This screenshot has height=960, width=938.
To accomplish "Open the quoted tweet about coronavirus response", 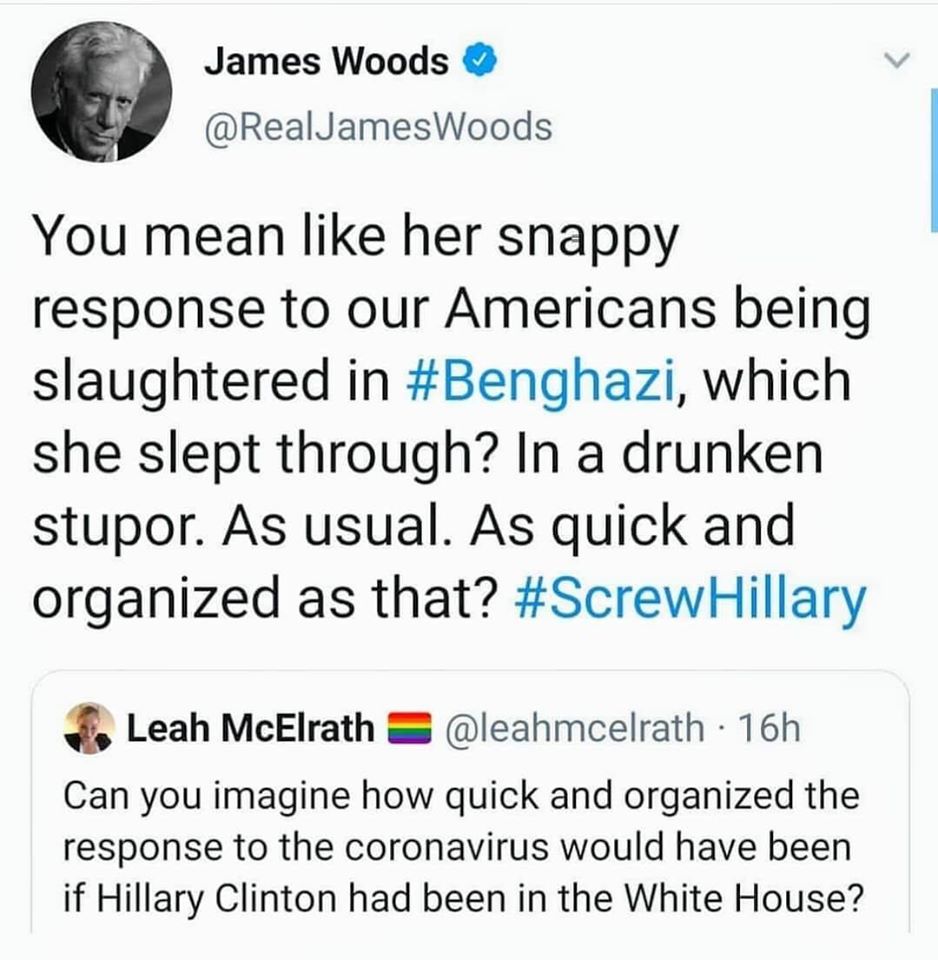I will [x=470, y=802].
